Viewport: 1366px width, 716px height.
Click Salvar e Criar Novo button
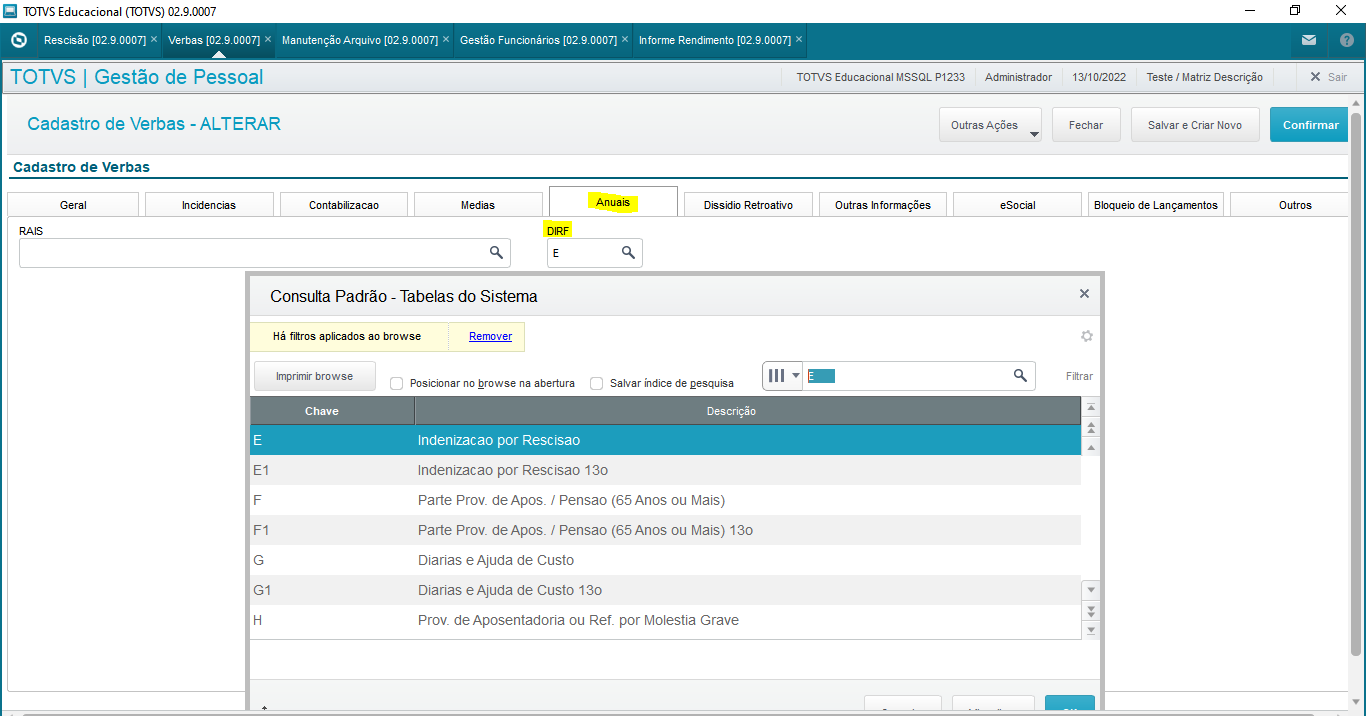(x=1195, y=125)
